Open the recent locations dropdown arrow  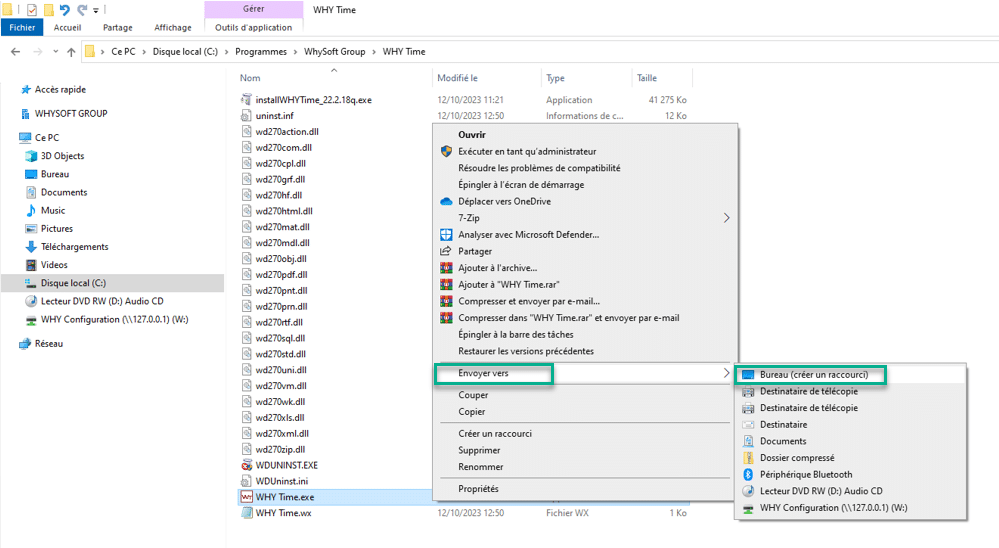(x=55, y=52)
